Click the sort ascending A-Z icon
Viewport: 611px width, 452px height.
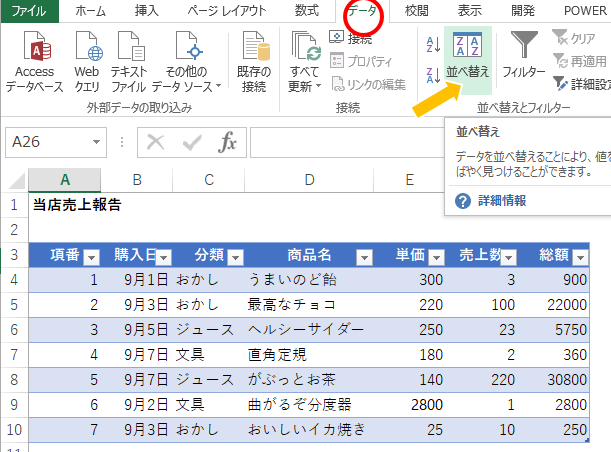(433, 43)
